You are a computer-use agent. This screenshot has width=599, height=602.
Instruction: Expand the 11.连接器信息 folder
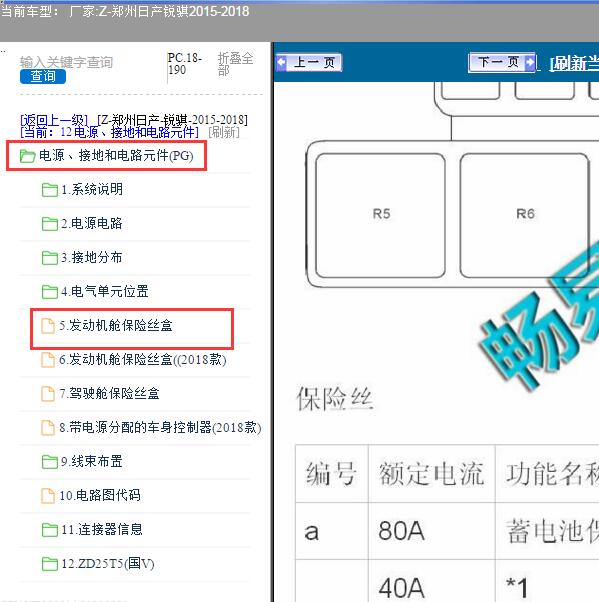coord(102,529)
